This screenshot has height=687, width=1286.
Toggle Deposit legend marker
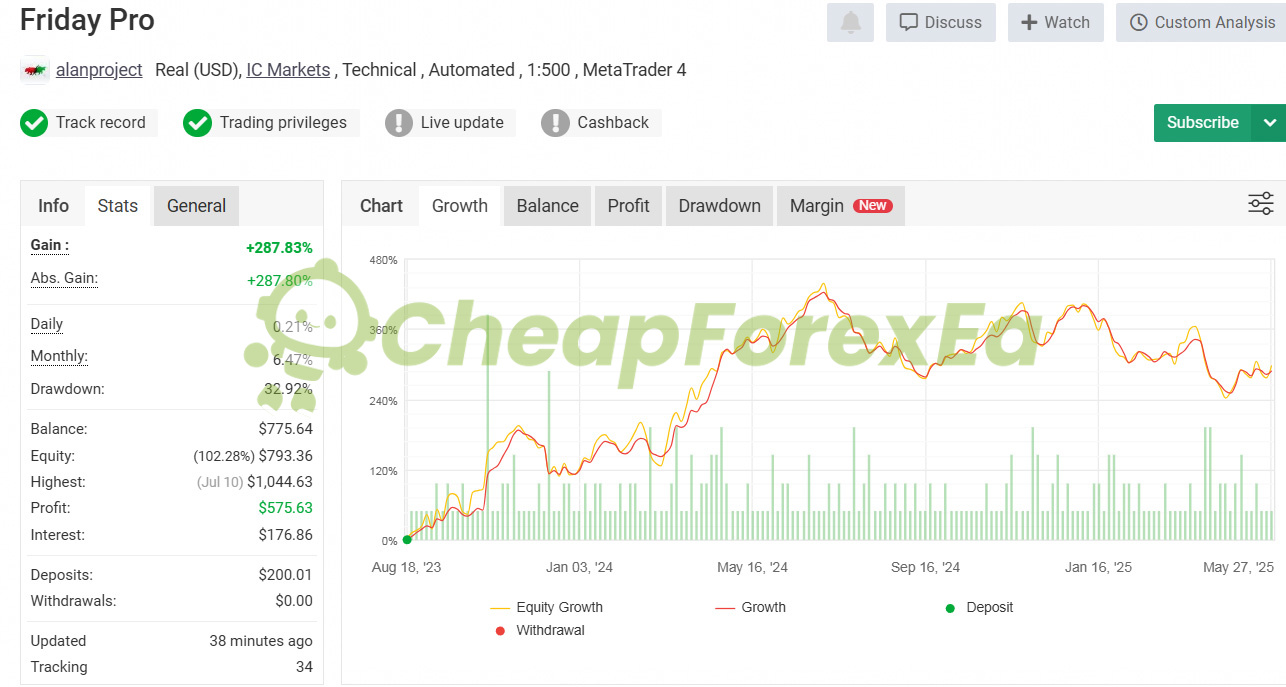pyautogui.click(x=979, y=608)
